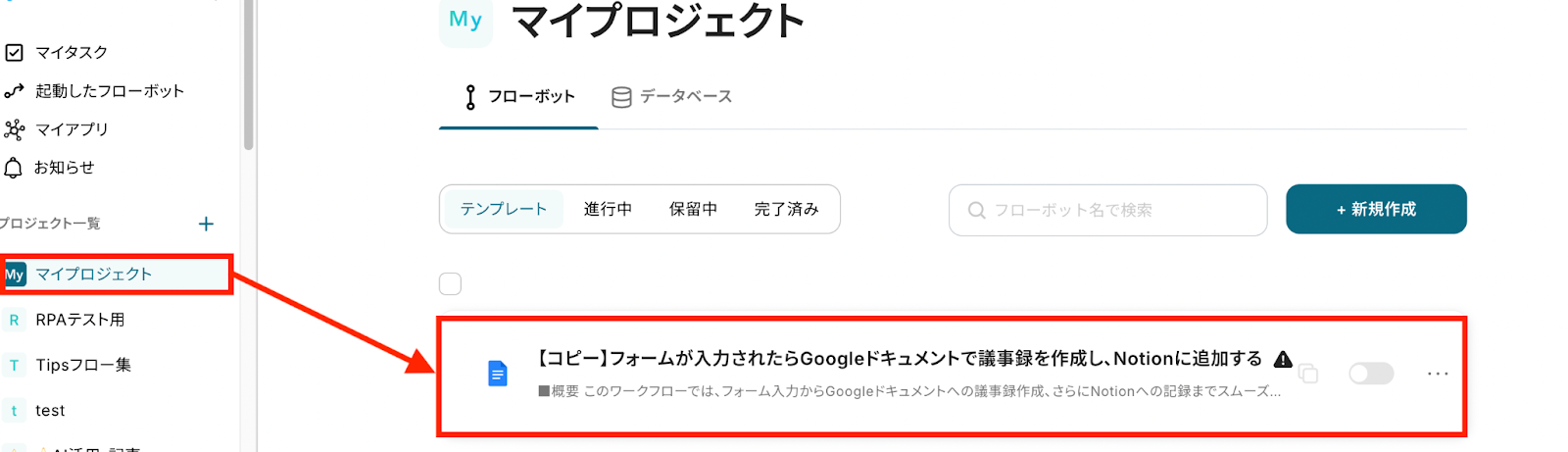Select the フローボット tab
Image resolution: width=1568 pixels, height=452 pixels.
tap(519, 96)
